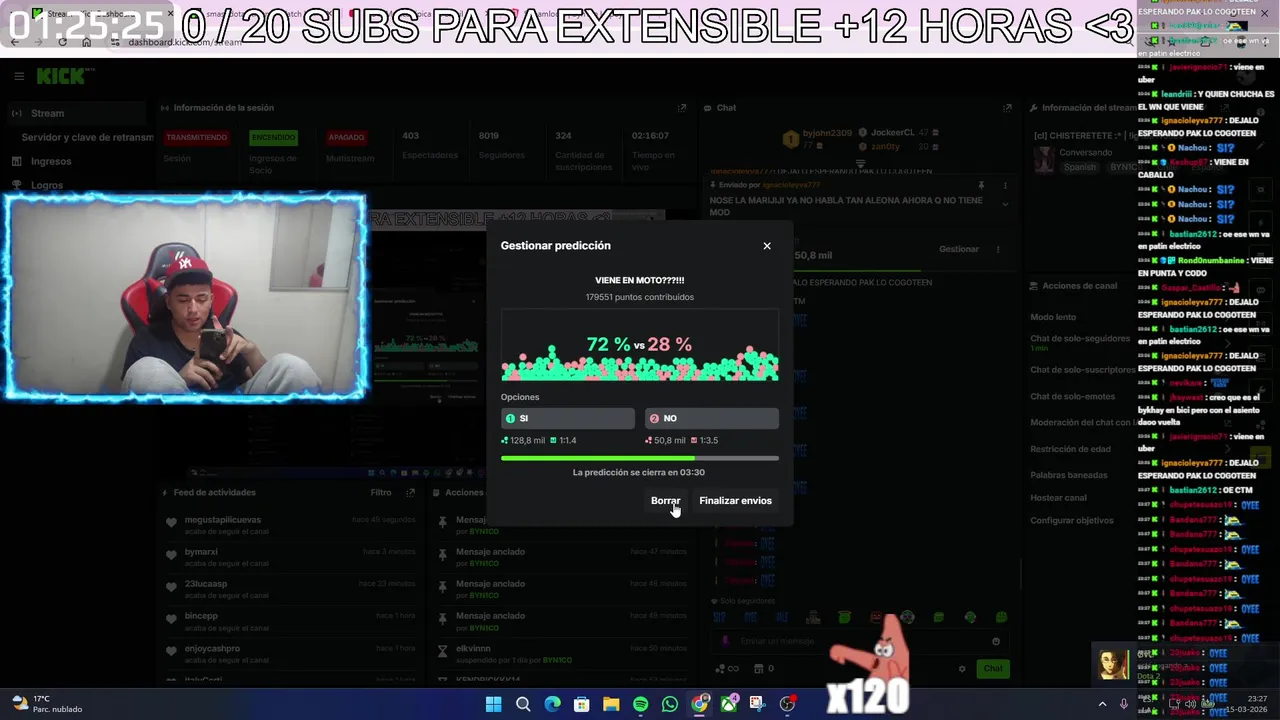Pop out the Chat panel
Viewport: 1280px width, 720px height.
(x=1007, y=108)
